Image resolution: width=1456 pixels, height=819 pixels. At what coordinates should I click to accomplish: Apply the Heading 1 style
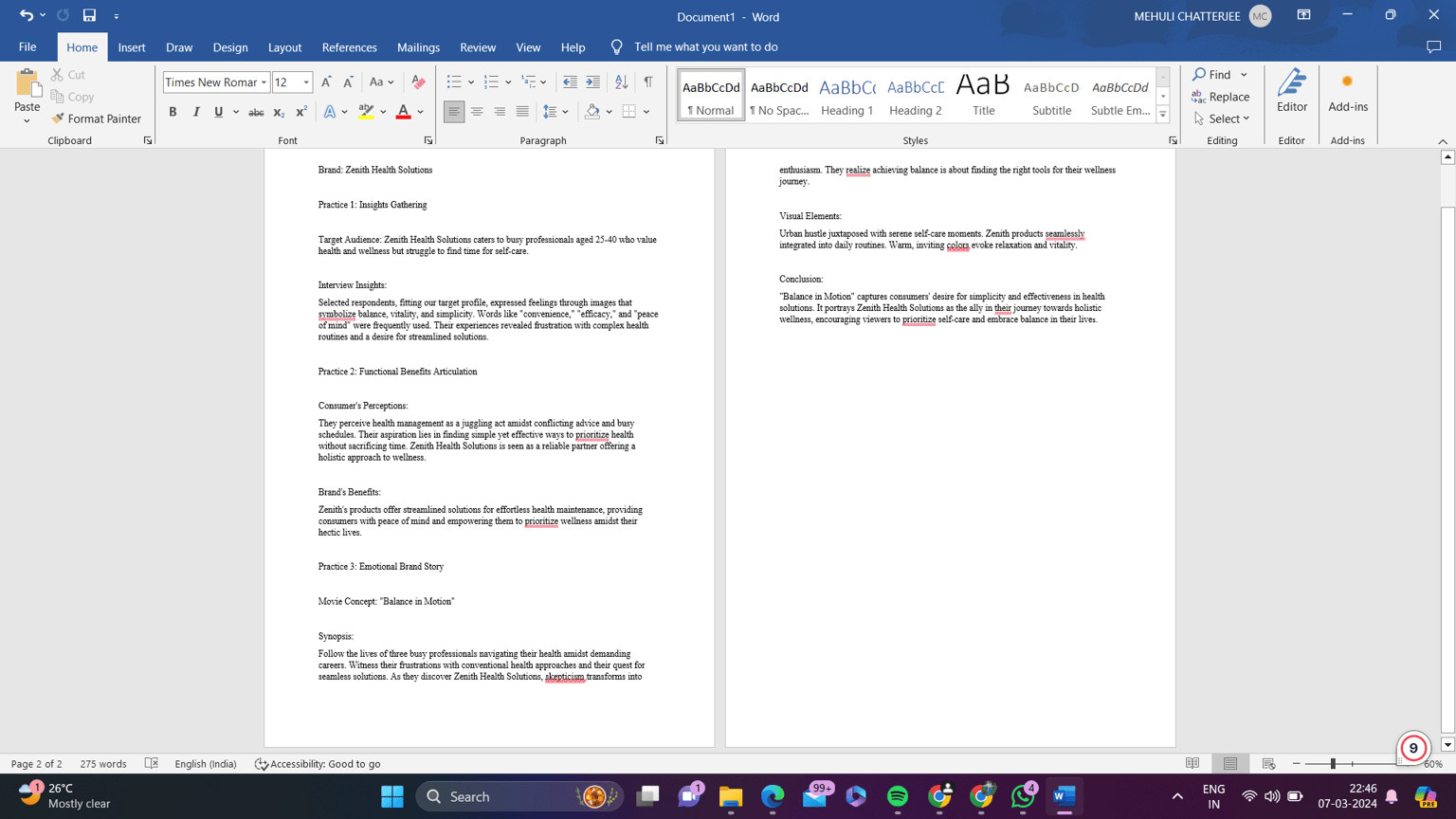[847, 95]
